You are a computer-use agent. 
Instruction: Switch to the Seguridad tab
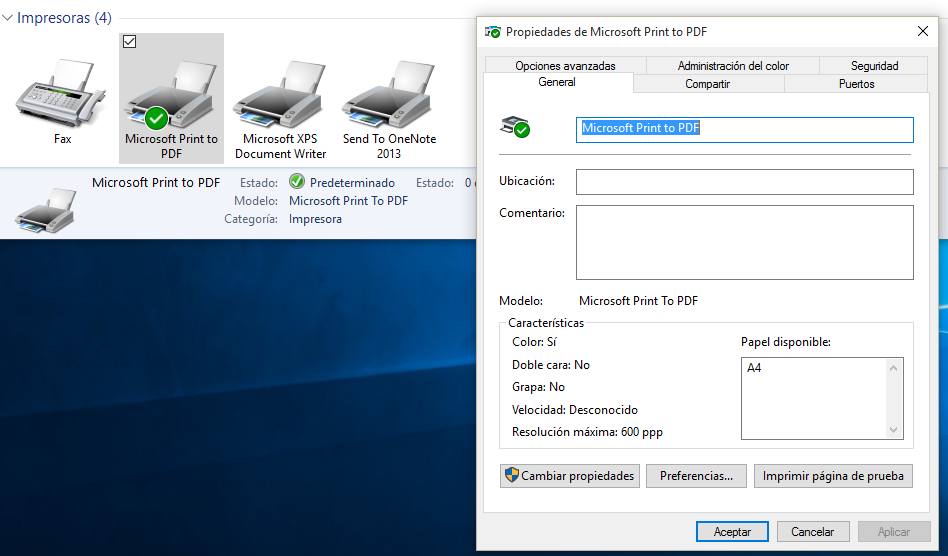click(874, 65)
